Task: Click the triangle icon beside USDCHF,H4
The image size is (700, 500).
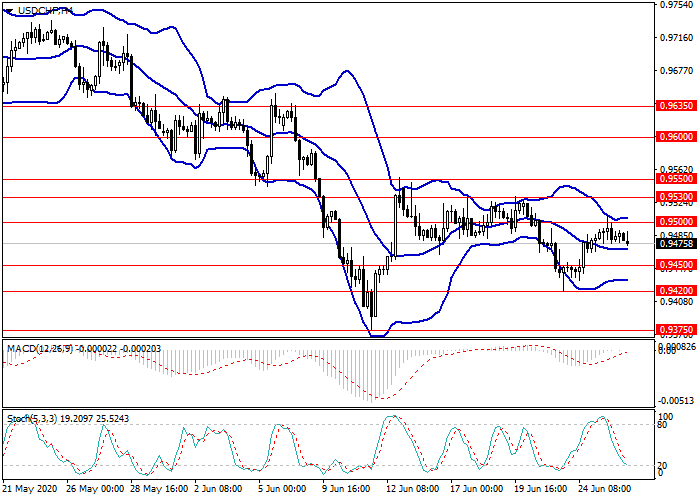Action: 8,10
